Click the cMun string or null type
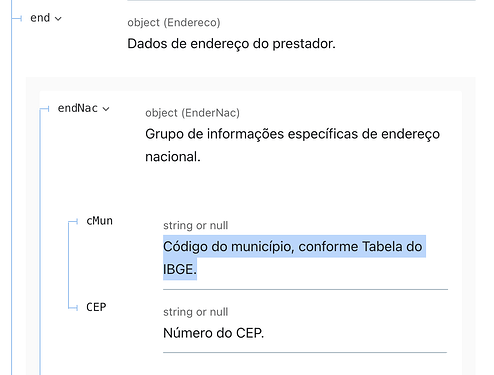 (196, 225)
